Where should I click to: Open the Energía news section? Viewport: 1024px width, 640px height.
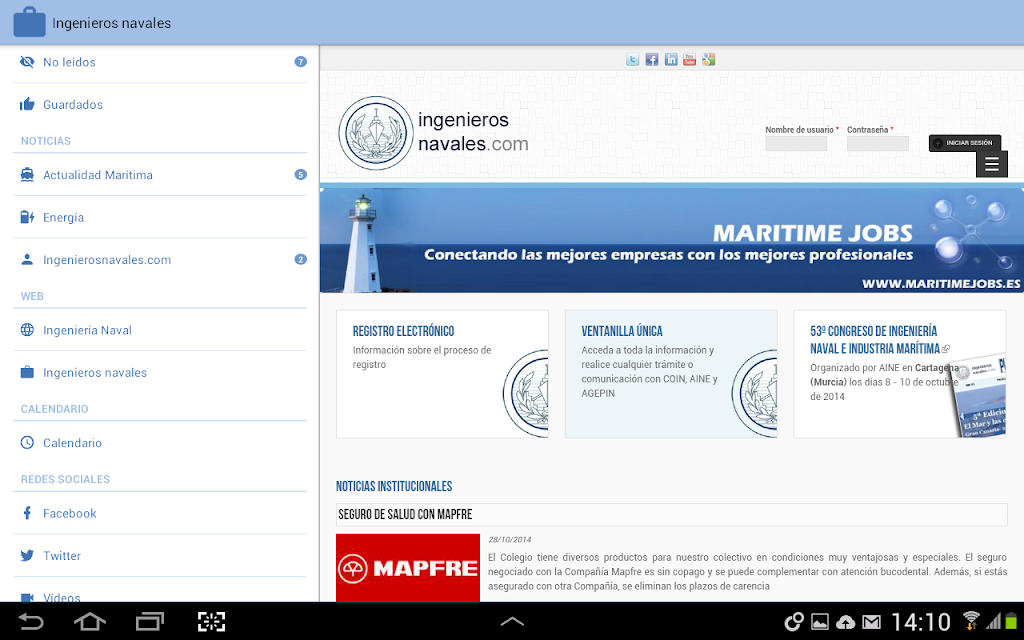point(160,217)
